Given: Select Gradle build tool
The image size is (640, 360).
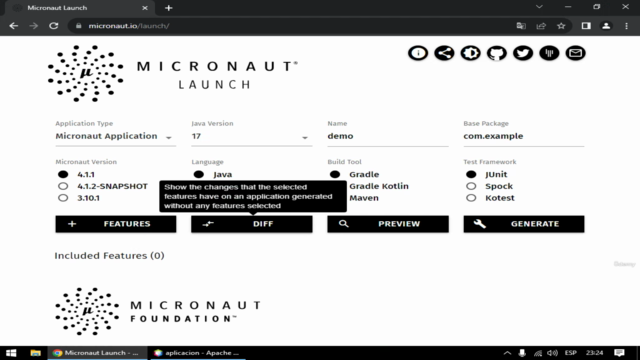Looking at the screenshot, I should 335,174.
